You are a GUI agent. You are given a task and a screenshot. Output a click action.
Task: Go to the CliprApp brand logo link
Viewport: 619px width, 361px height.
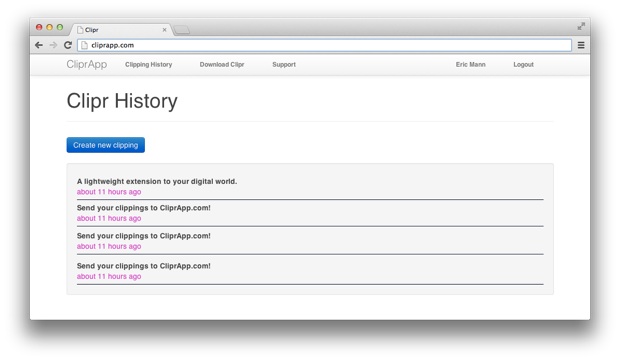[x=86, y=64]
